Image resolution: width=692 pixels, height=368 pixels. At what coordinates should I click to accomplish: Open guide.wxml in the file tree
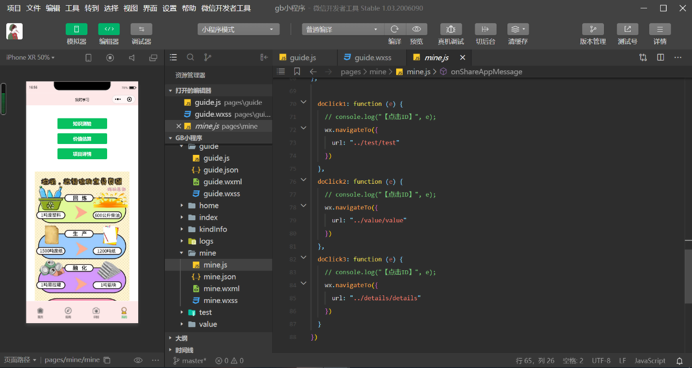(222, 182)
